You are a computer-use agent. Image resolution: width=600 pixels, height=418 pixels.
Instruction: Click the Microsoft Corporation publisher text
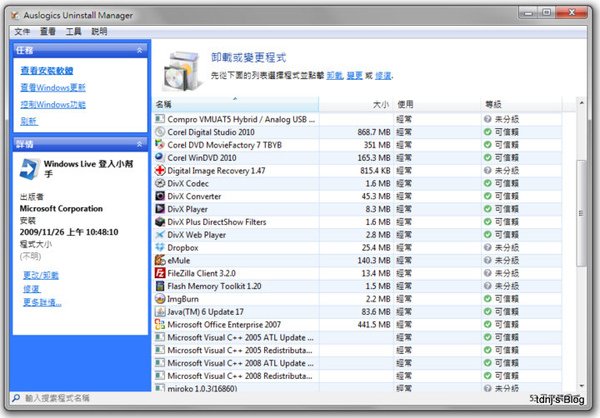point(61,209)
